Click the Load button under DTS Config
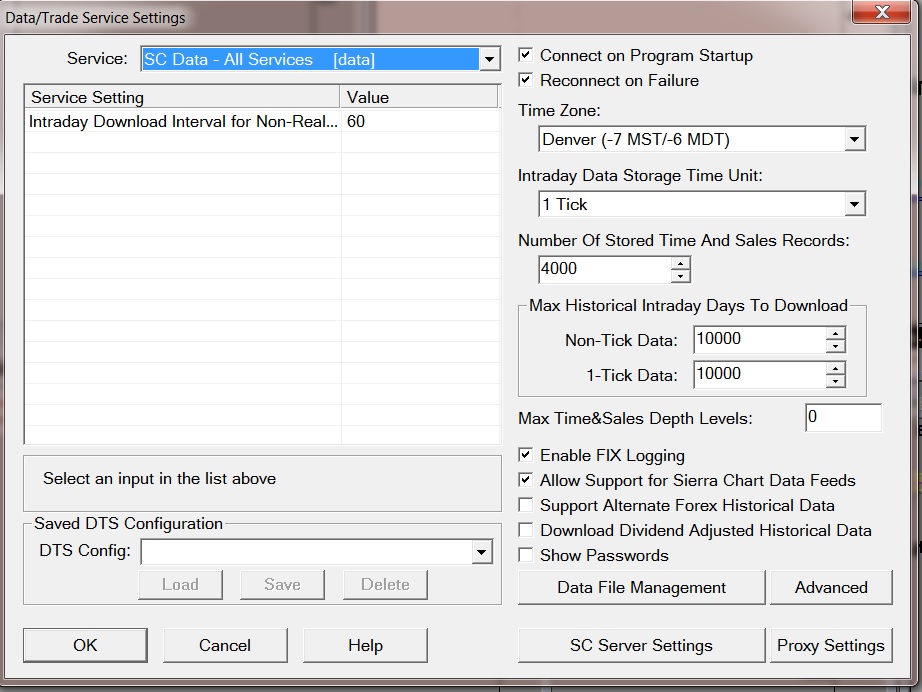The width and height of the screenshot is (922, 692). click(181, 584)
